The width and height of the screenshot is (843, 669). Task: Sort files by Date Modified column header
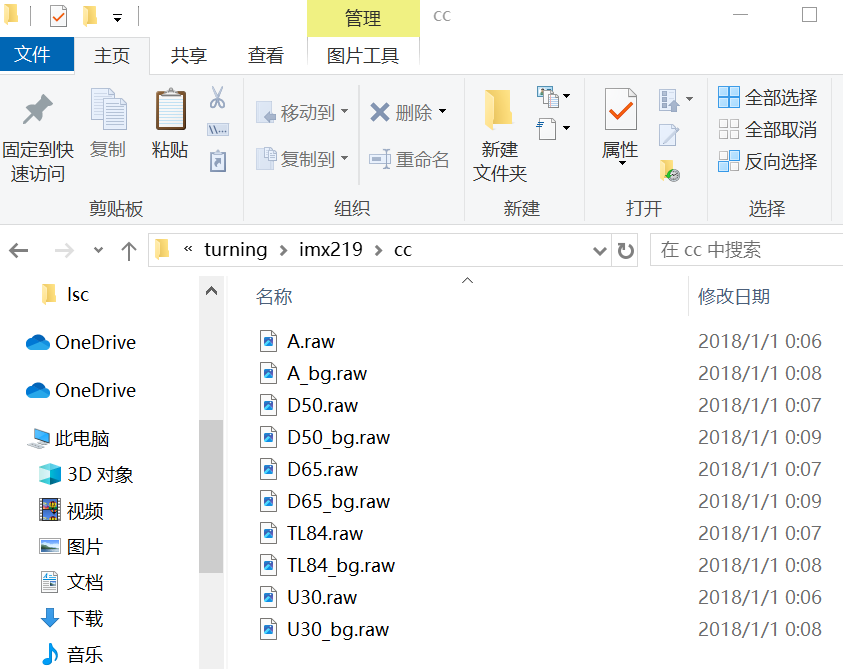[734, 296]
